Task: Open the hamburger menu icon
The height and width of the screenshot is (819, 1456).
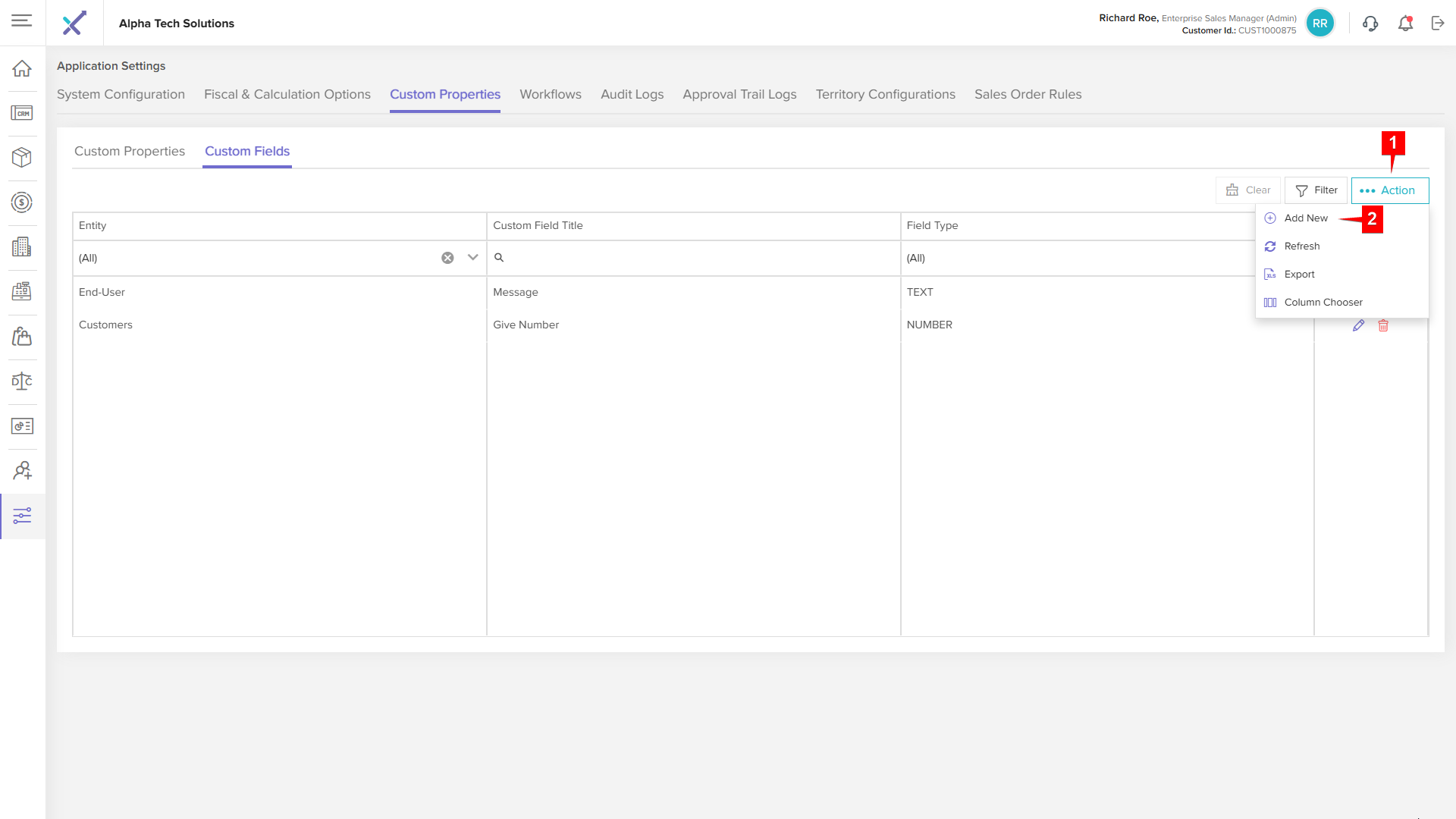Action: 21,20
